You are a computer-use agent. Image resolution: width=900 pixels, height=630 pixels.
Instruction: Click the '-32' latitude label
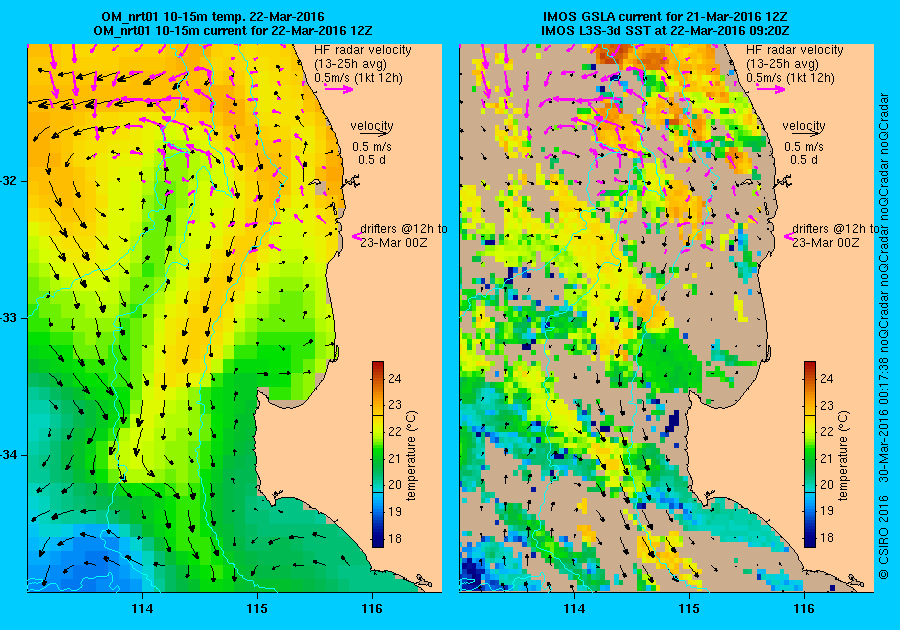pos(9,181)
